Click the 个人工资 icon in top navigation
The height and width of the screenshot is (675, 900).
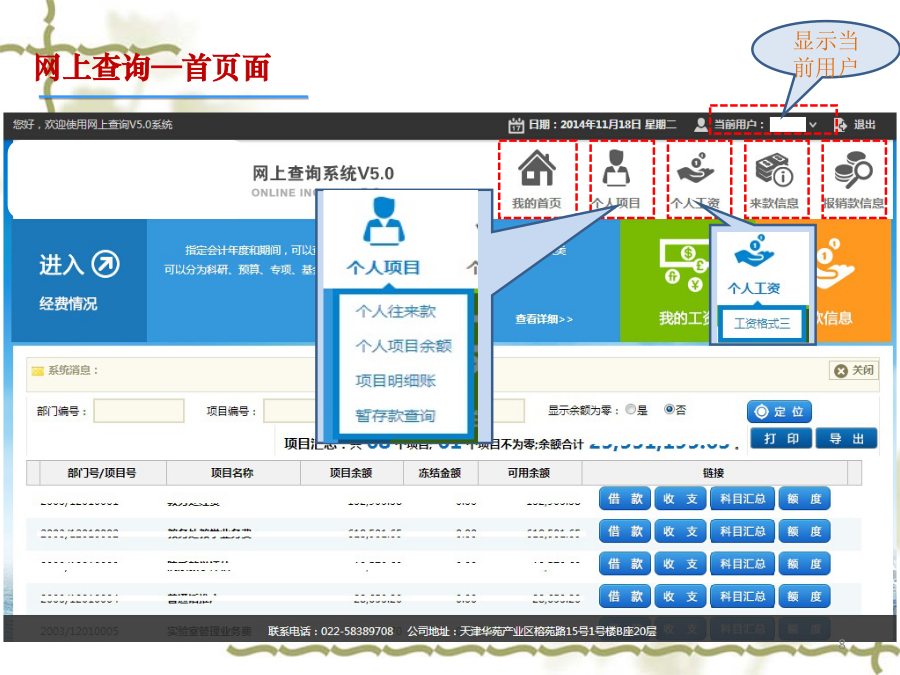coord(695,168)
